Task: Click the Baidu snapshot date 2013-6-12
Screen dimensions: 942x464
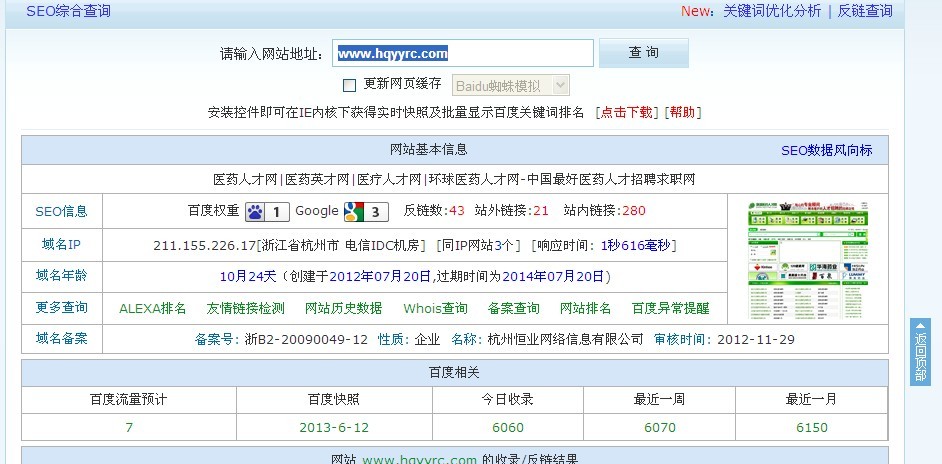Action: [x=334, y=427]
